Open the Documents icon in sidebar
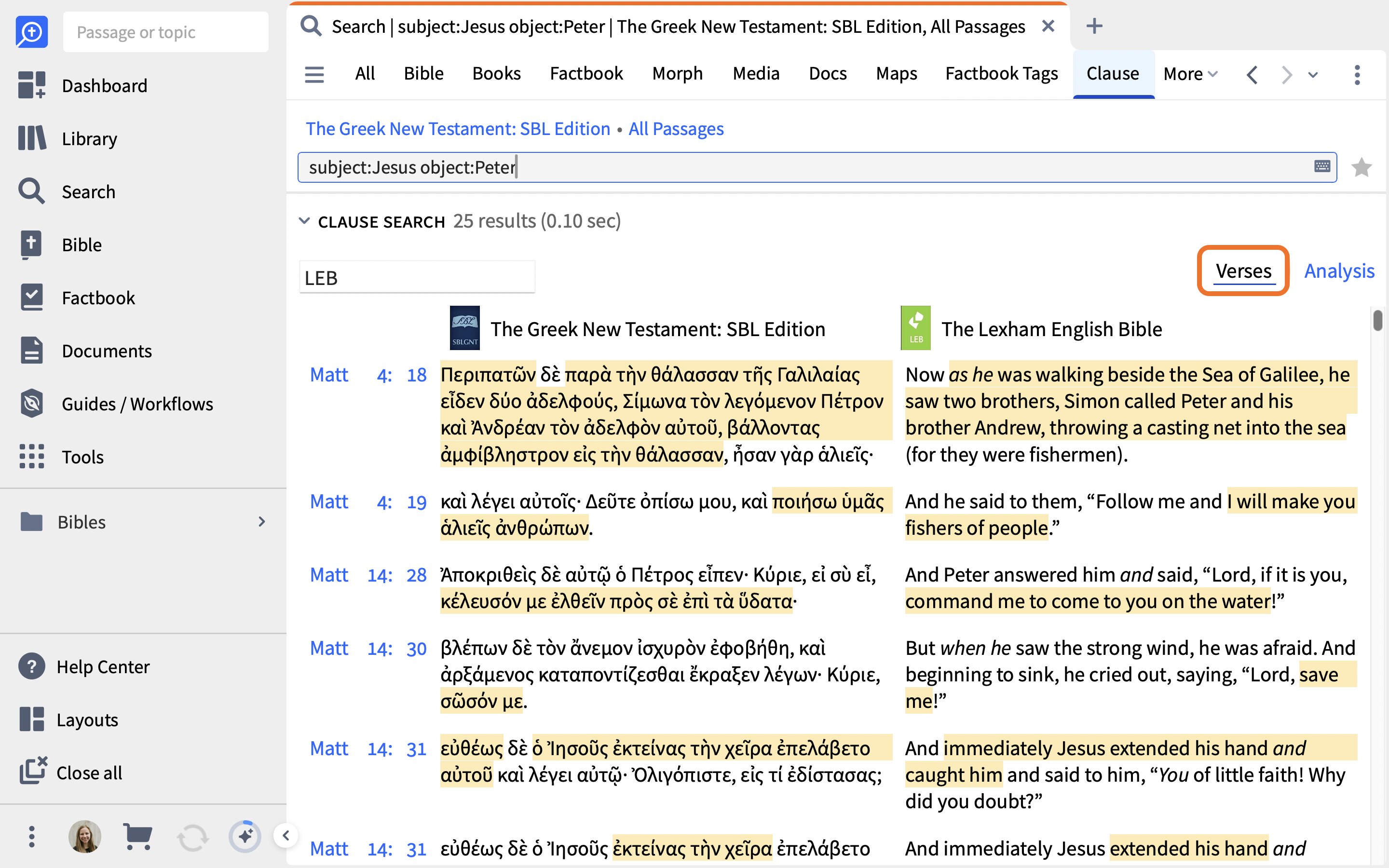Viewport: 1389px width, 868px height. (31, 350)
